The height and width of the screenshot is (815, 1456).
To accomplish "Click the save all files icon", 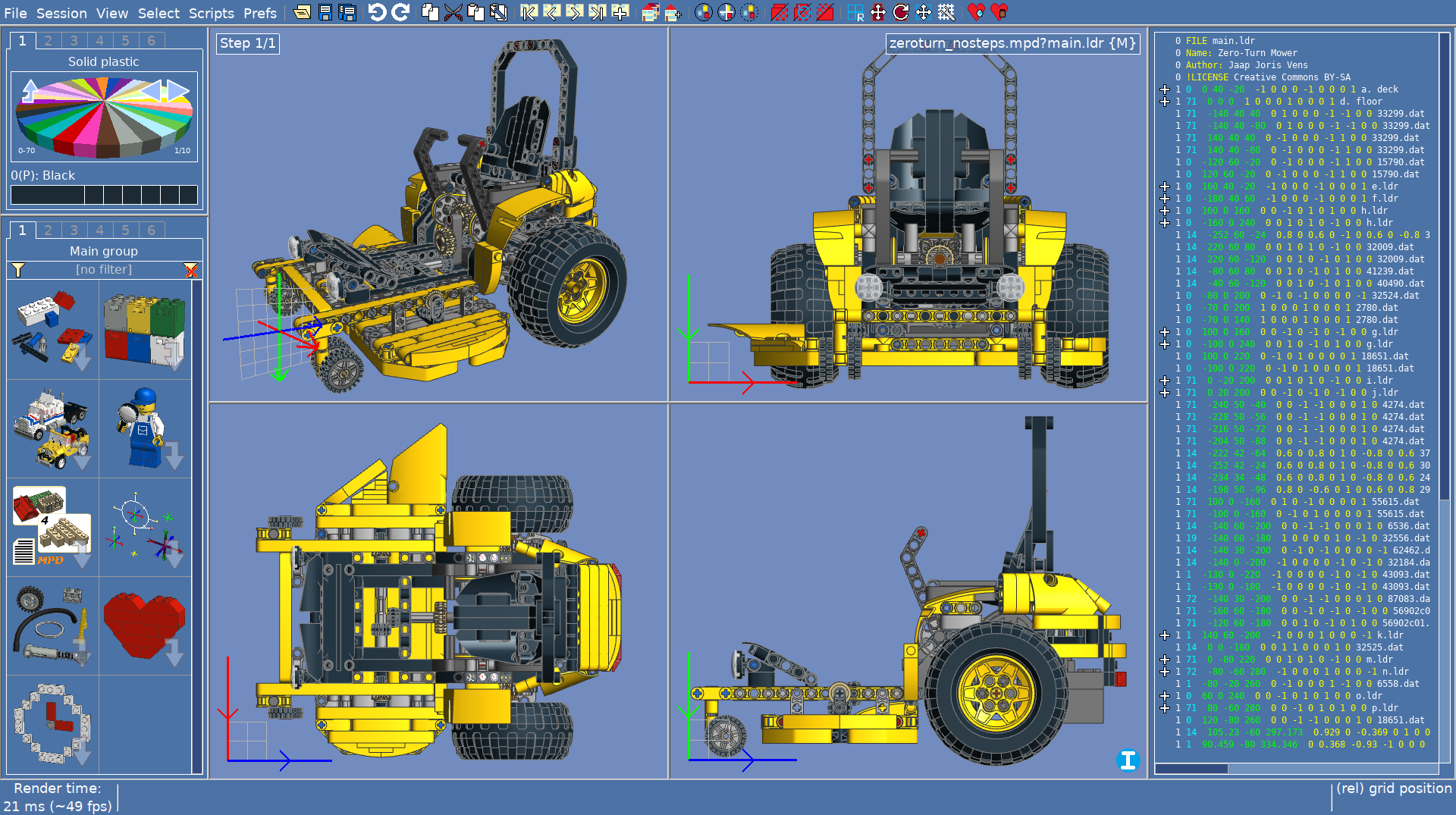I will pyautogui.click(x=347, y=12).
